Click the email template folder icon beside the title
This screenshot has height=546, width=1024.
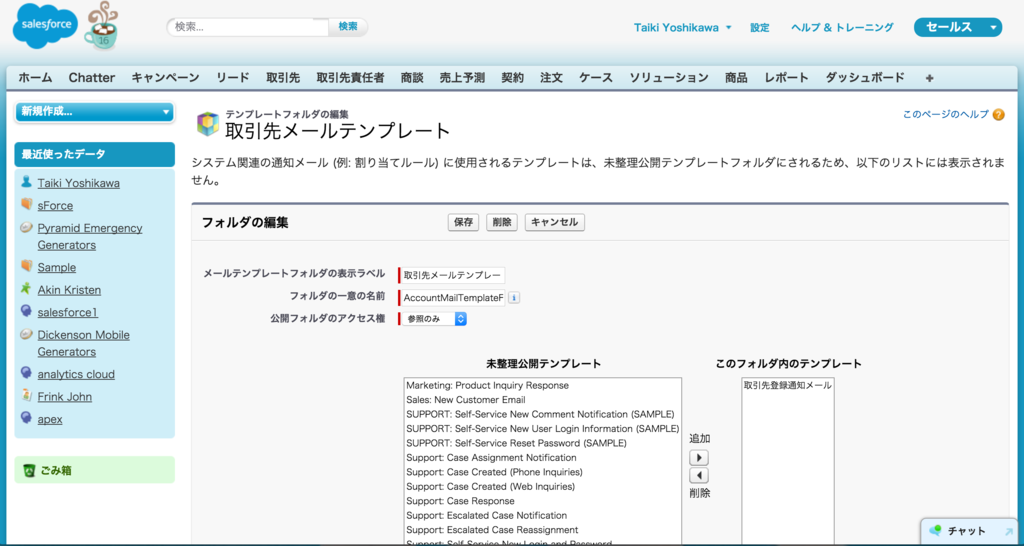208,123
